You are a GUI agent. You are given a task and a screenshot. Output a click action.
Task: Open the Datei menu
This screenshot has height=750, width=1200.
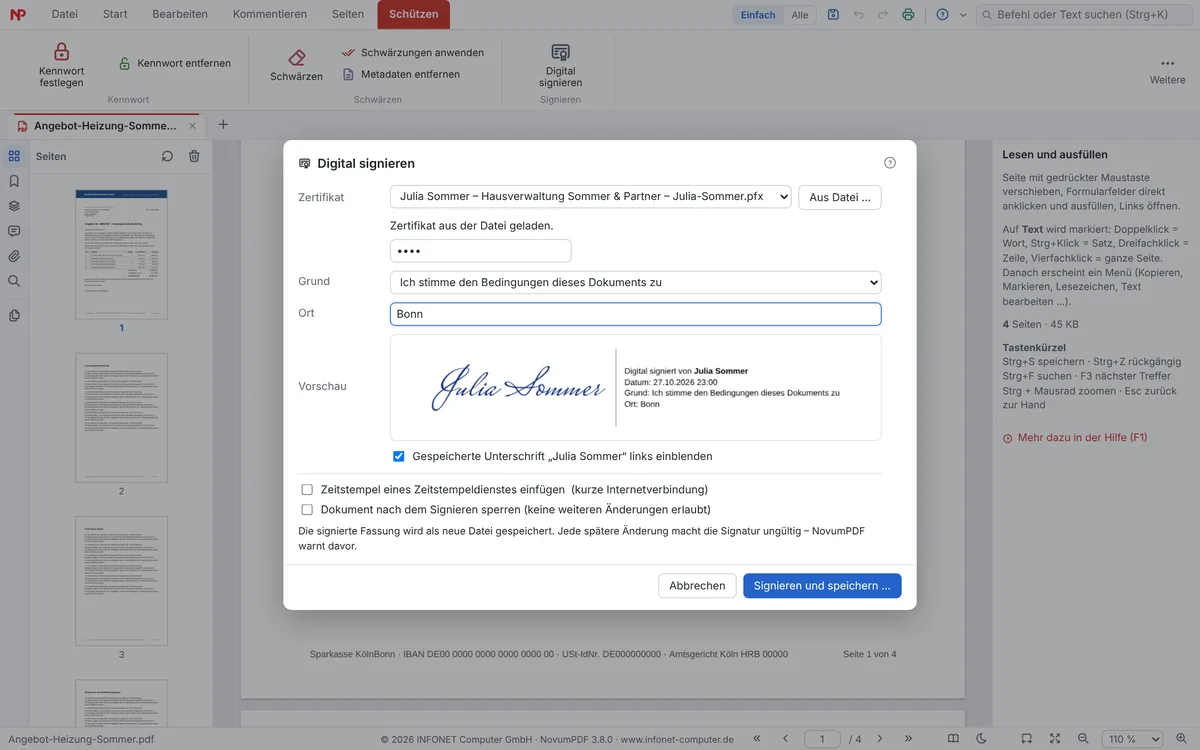[x=64, y=14]
